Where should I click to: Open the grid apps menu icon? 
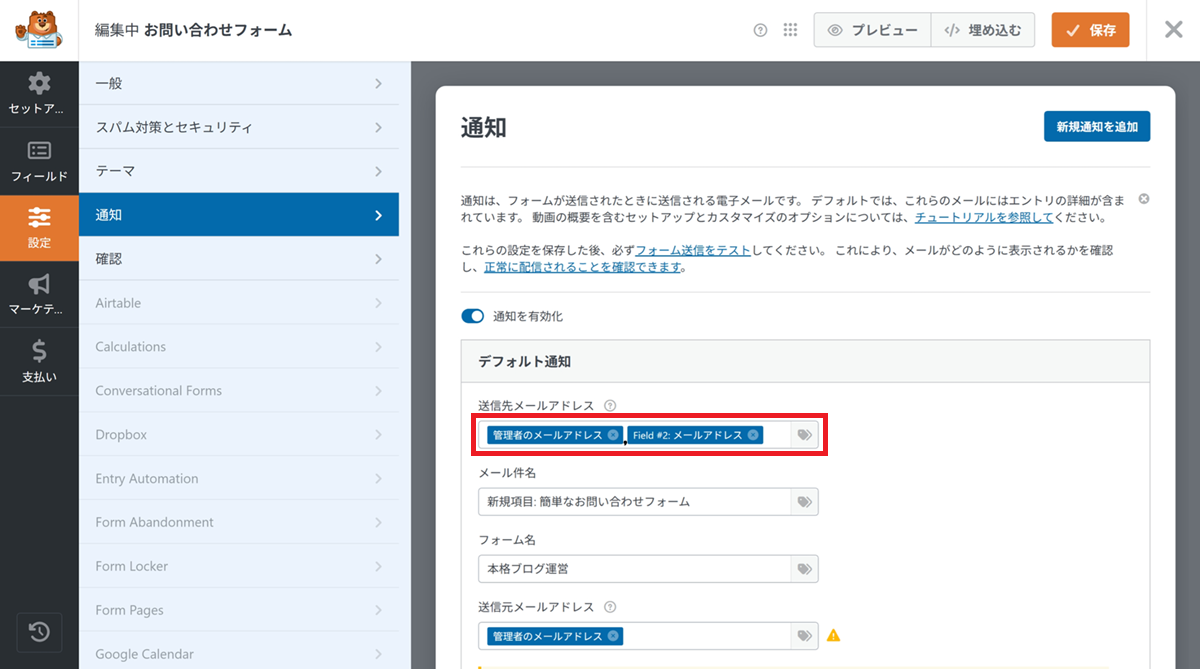pos(790,30)
